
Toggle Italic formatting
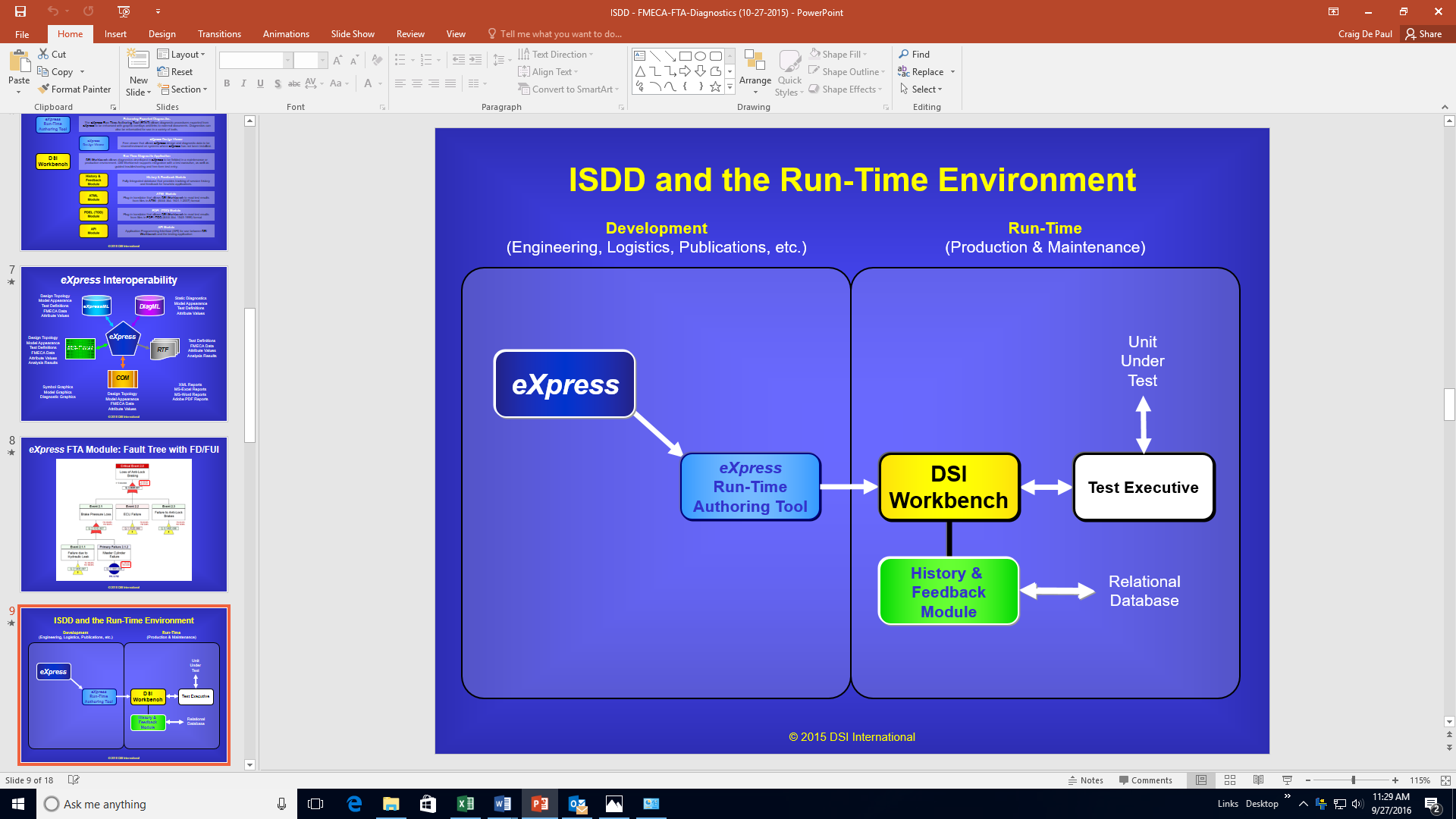click(x=243, y=83)
